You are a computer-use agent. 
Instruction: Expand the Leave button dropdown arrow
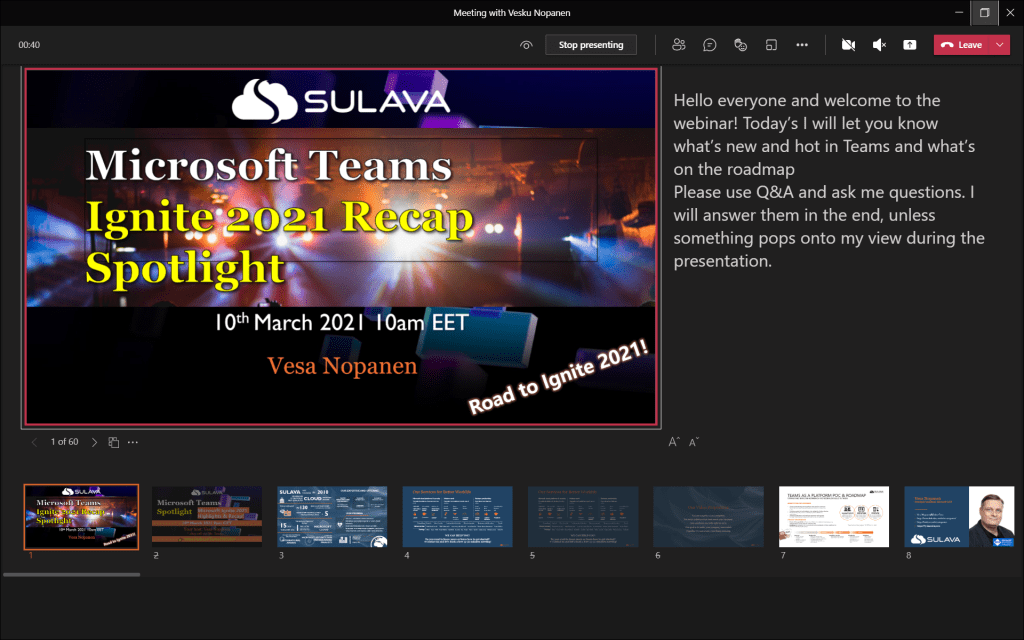1000,45
